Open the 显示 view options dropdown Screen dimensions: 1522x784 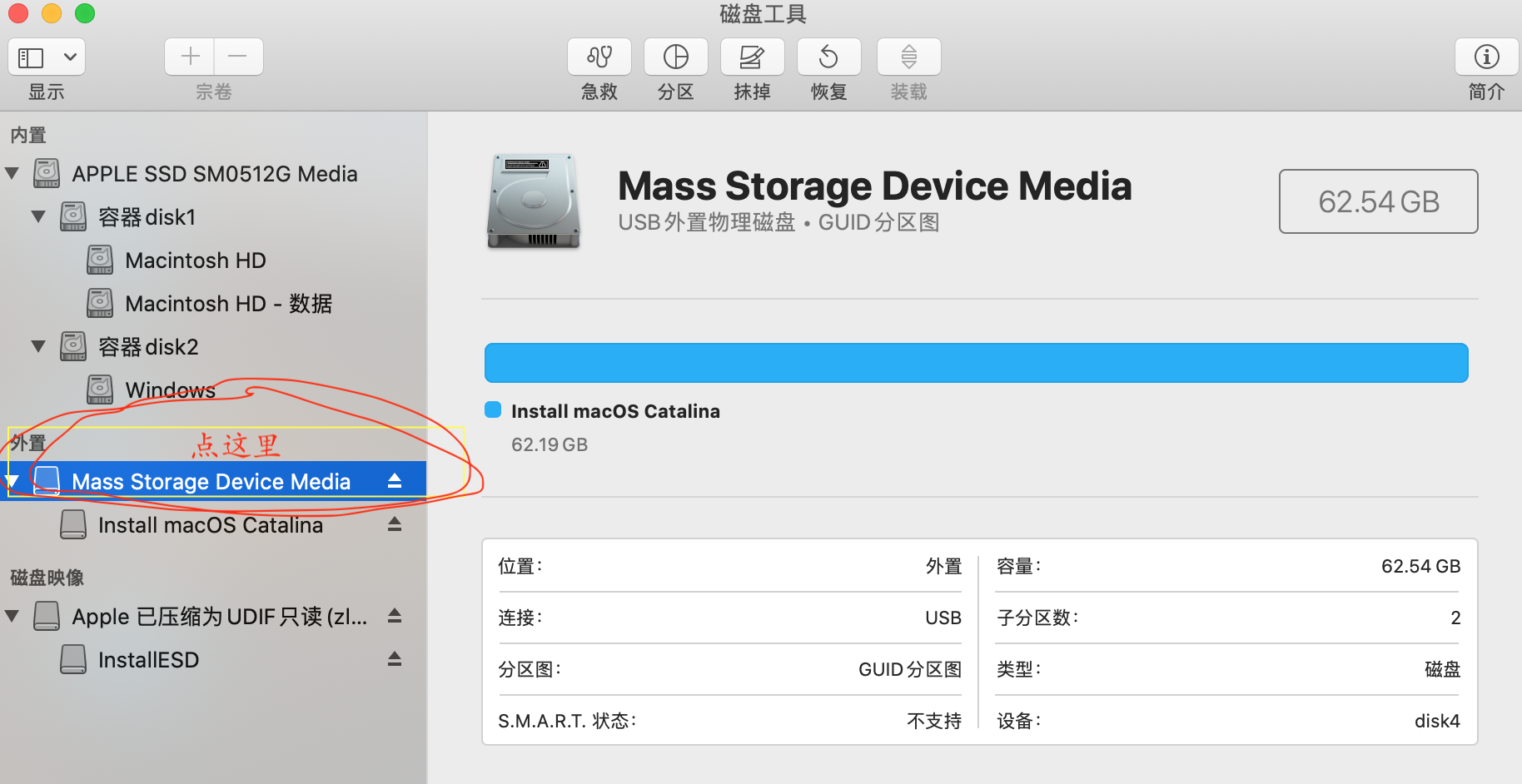pos(46,57)
